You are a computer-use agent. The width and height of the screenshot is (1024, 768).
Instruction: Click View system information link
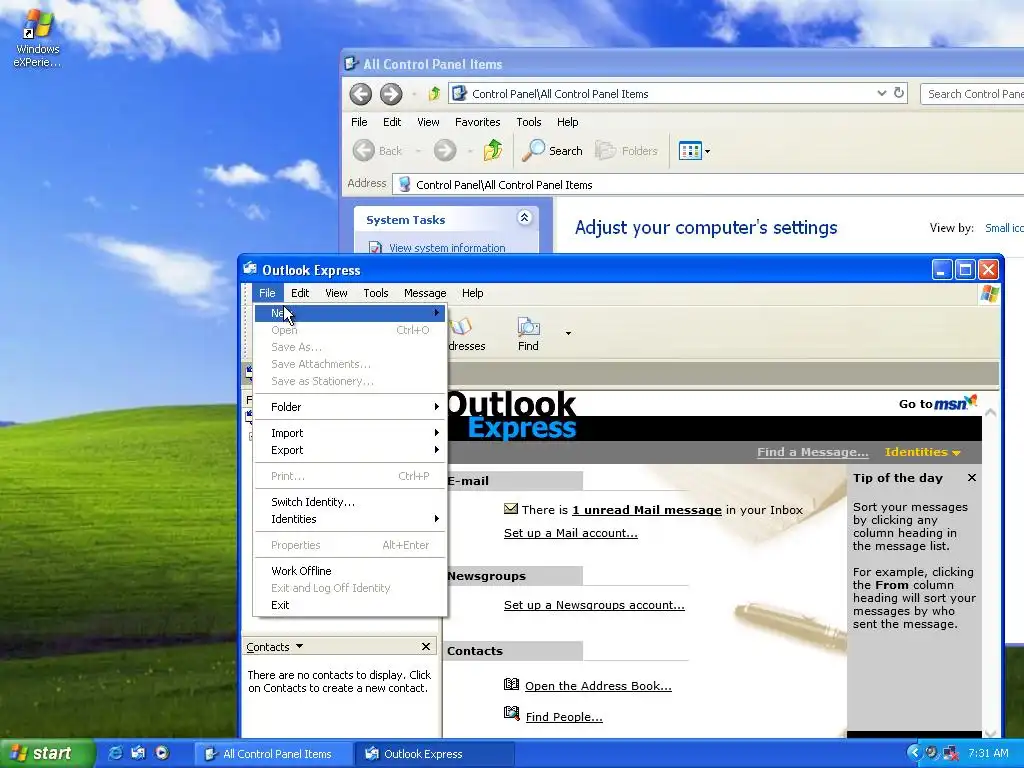[x=447, y=248]
